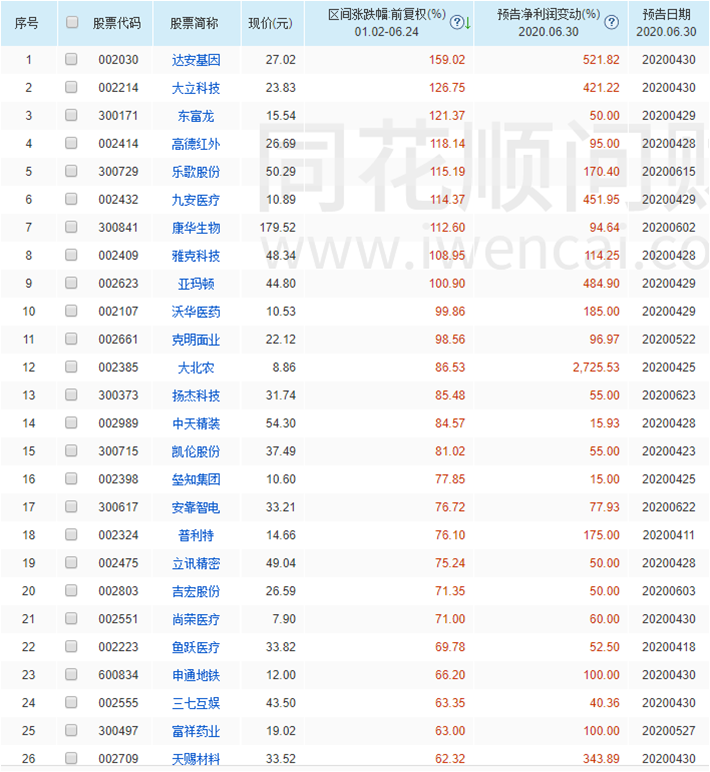Click gain value 100.90
Screen dimensions: 710x772
447,283
